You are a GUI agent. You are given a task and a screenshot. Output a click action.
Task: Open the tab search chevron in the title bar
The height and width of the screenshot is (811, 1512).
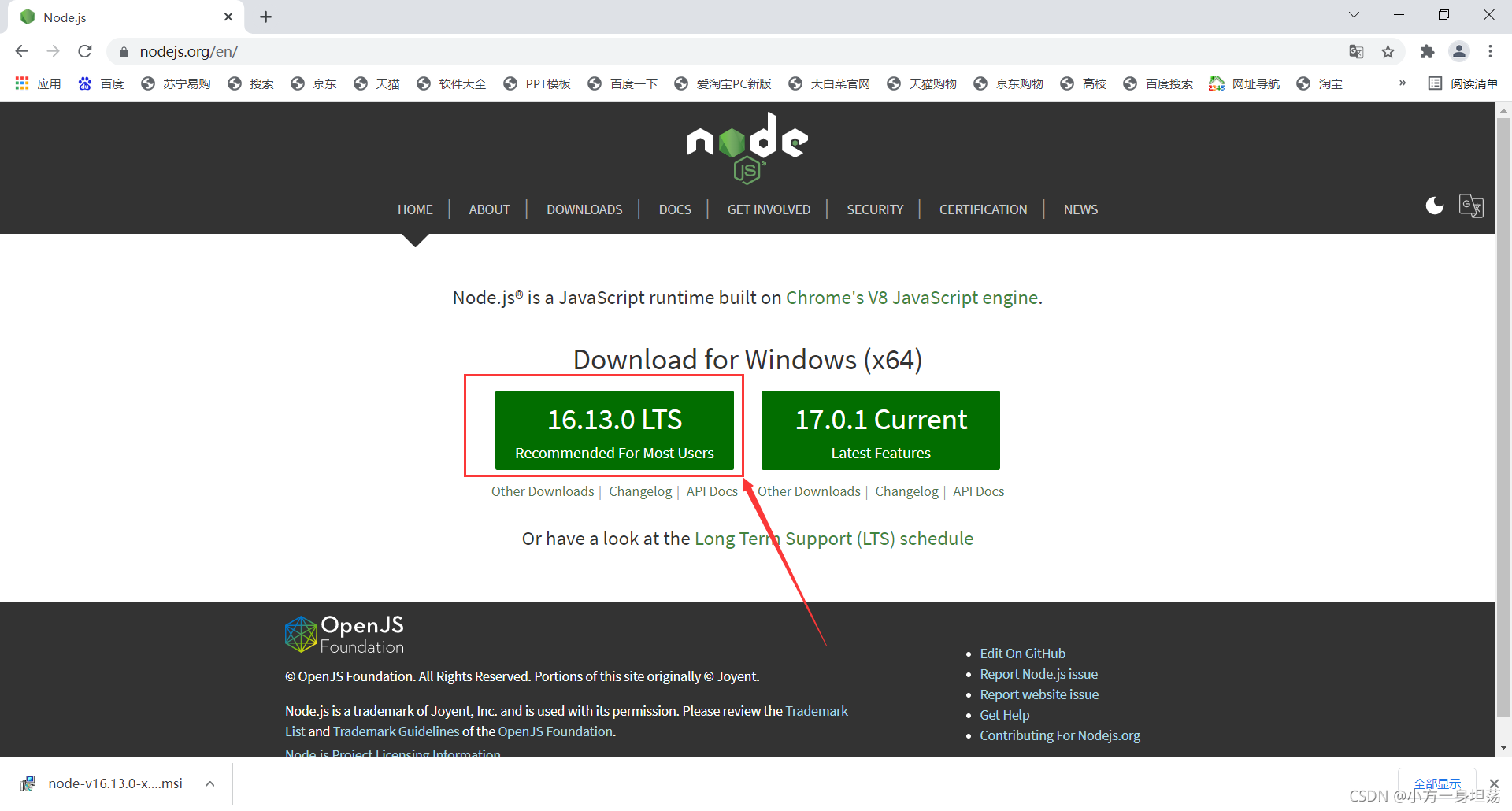pos(1354,15)
